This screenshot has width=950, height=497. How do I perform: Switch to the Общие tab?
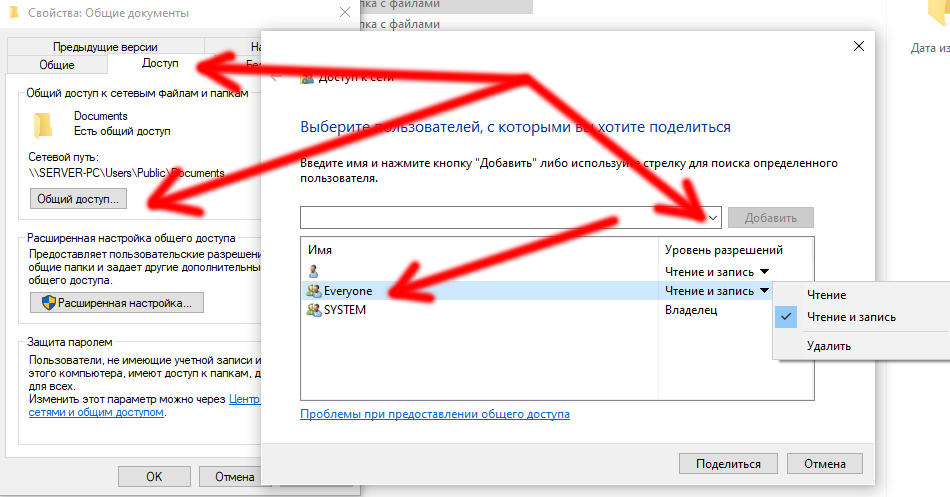[56, 65]
